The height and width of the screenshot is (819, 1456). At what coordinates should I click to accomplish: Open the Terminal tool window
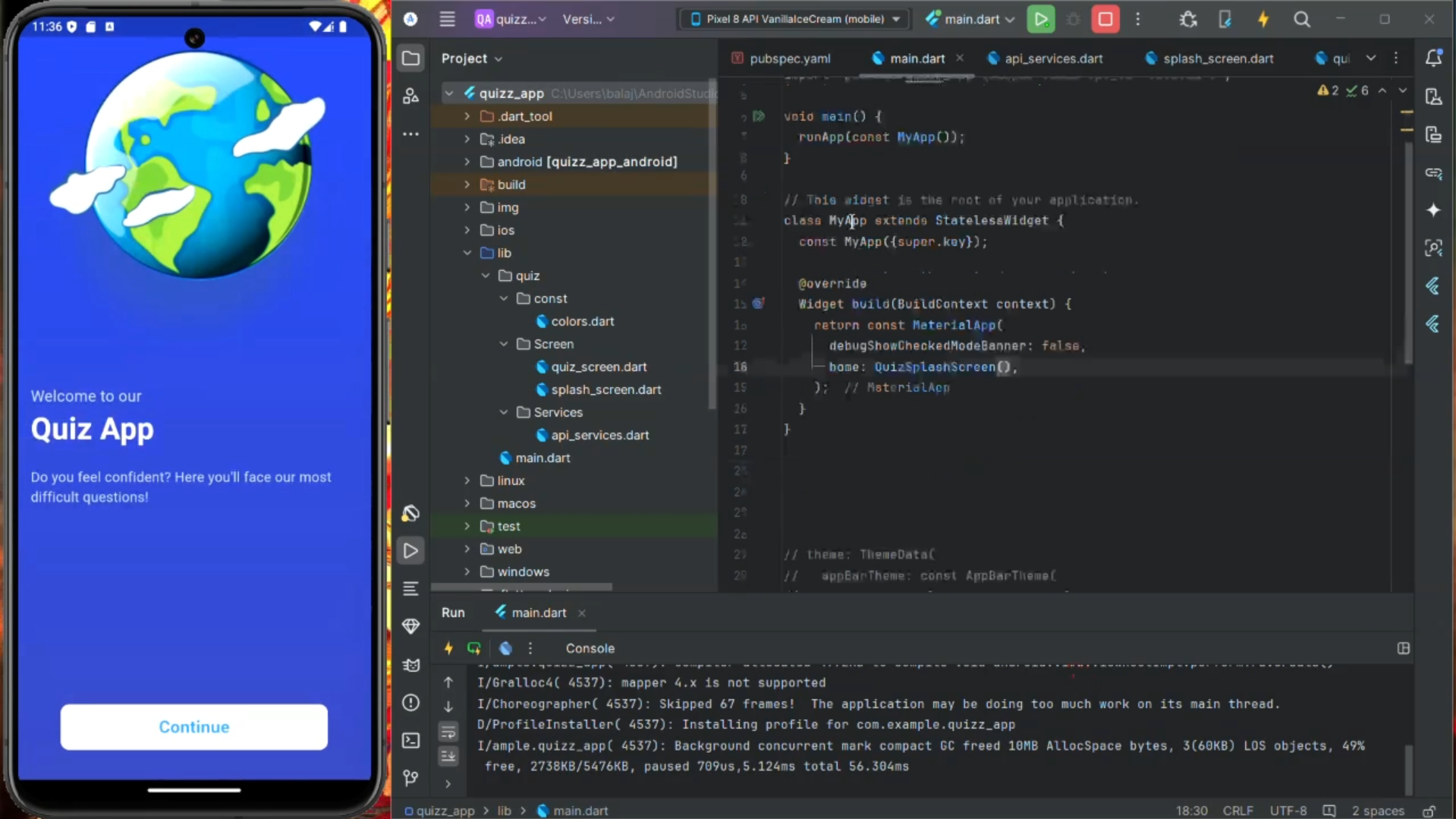pos(410,740)
